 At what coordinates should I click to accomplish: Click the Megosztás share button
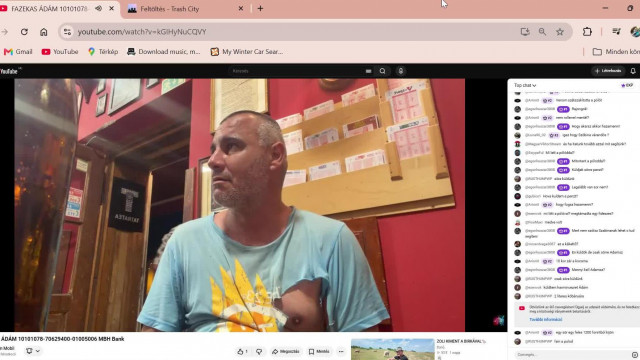pyautogui.click(x=286, y=351)
